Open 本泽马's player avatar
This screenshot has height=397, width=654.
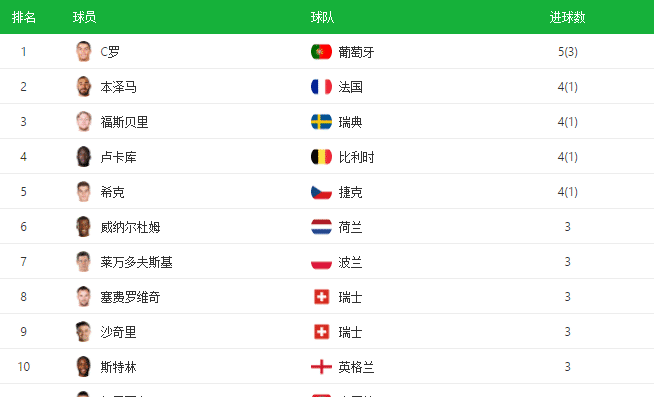point(83,86)
